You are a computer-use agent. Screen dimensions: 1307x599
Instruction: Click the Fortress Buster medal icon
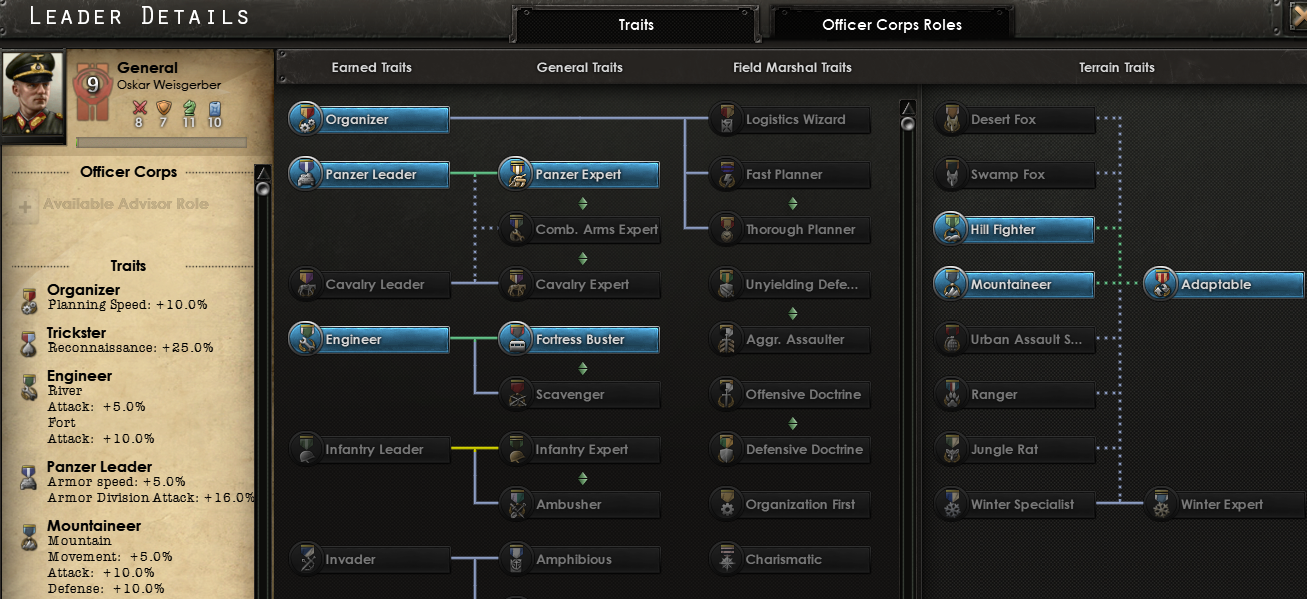(x=515, y=340)
